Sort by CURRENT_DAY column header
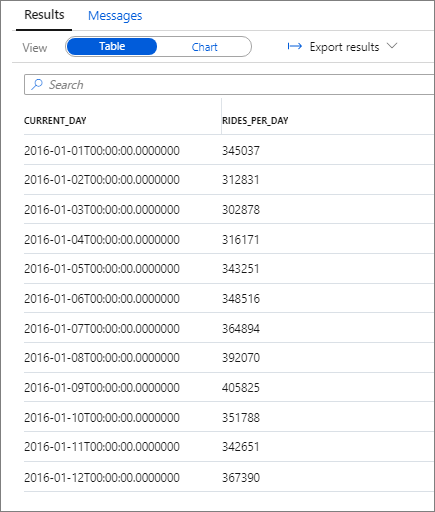The image size is (435, 512). (x=55, y=120)
